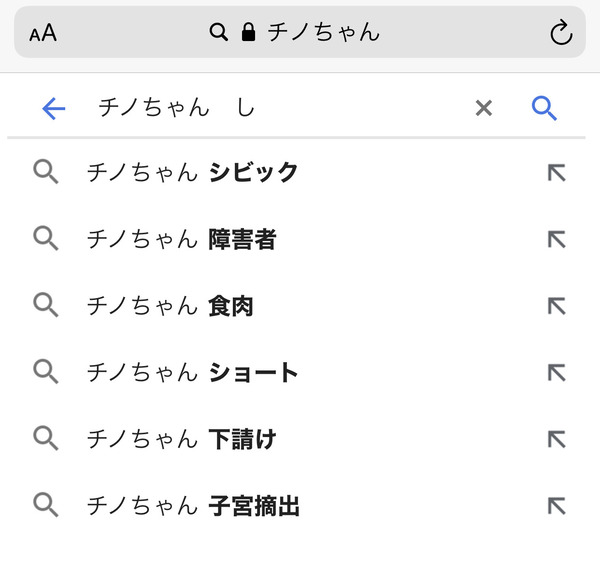Fill the query using the シビック arrow icon
Viewport: 600px width, 567px height.
pyautogui.click(x=556, y=173)
